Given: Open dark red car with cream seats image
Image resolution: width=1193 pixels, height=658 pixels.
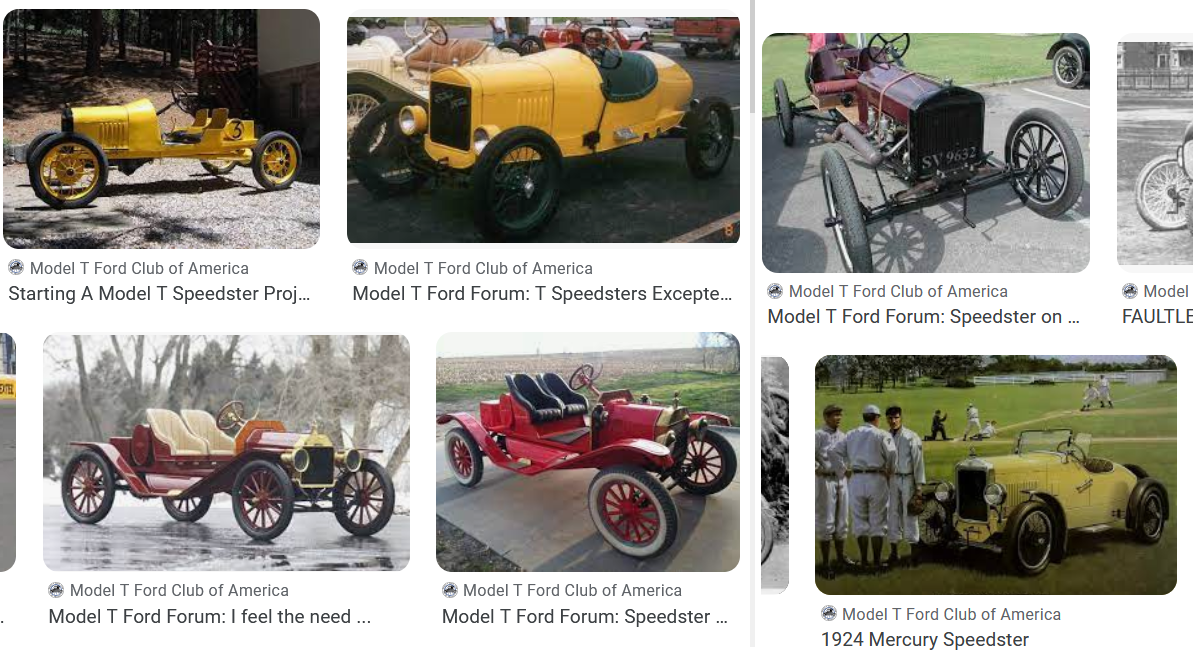Looking at the screenshot, I should coord(226,452).
